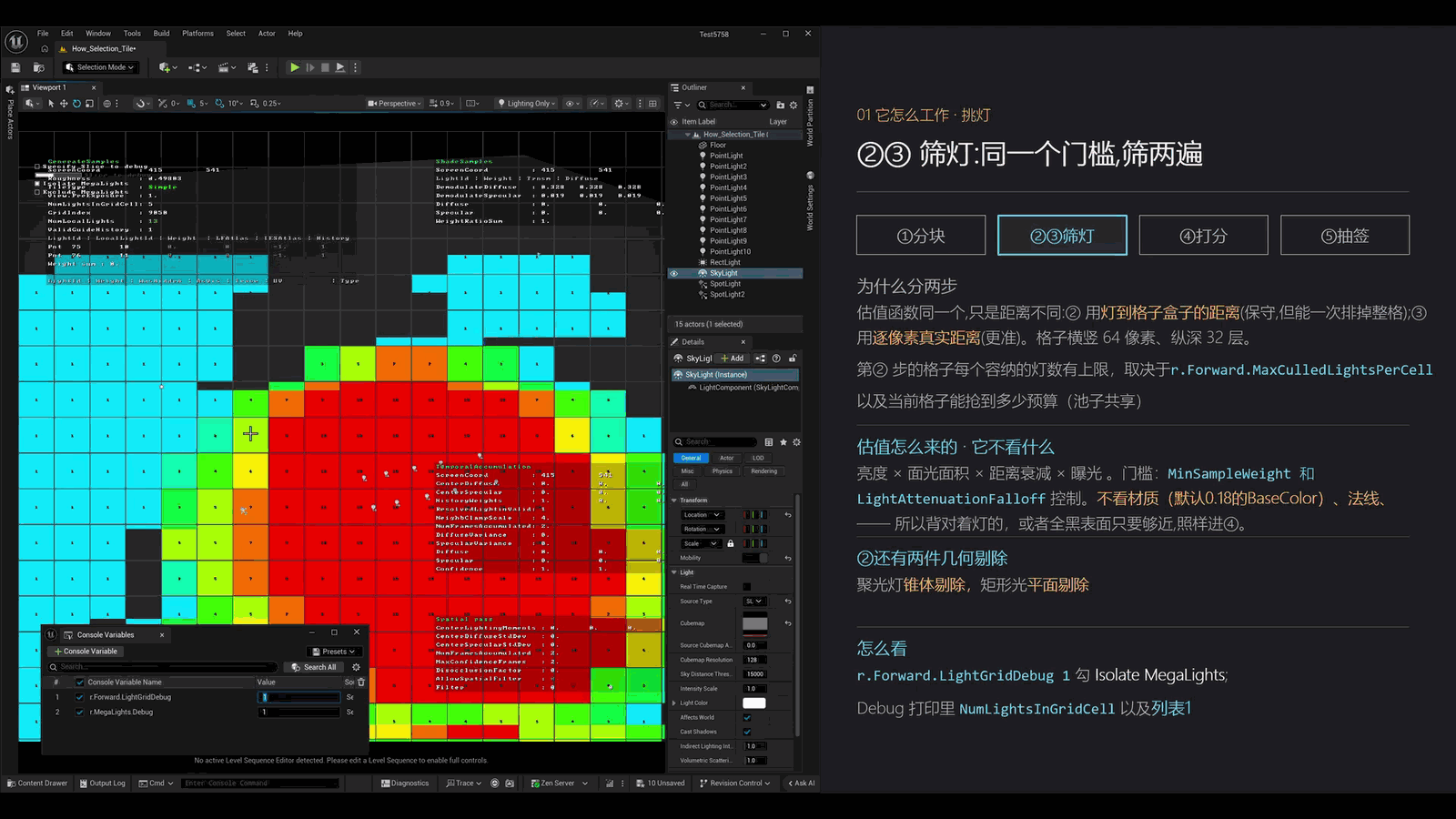
Task: Toggle the Cast Shadows checkbox
Action: click(747, 732)
